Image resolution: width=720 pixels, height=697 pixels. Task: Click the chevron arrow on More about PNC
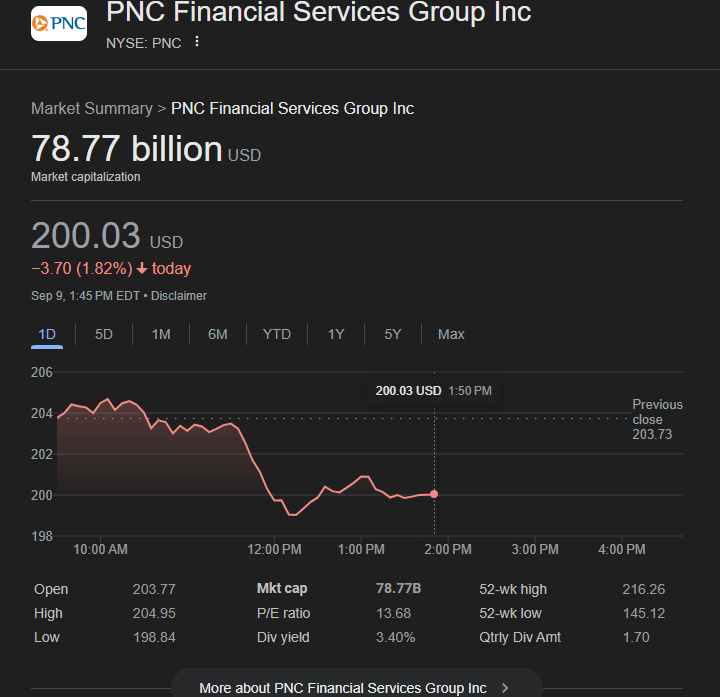tap(505, 688)
